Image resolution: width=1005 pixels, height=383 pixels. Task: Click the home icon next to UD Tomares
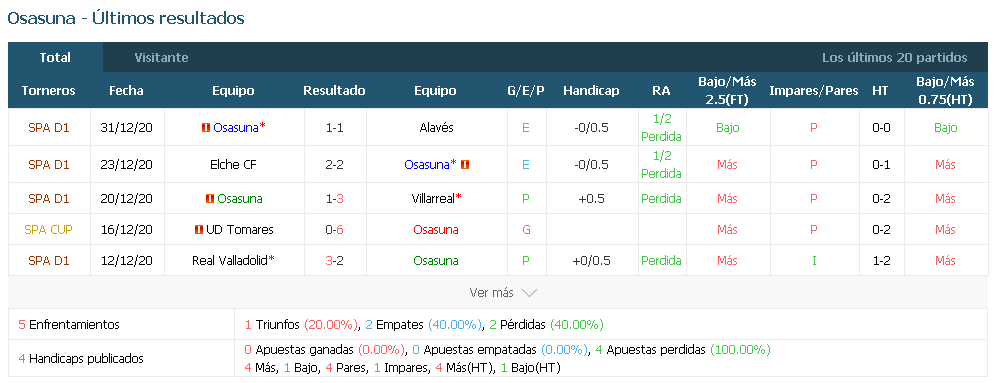199,229
